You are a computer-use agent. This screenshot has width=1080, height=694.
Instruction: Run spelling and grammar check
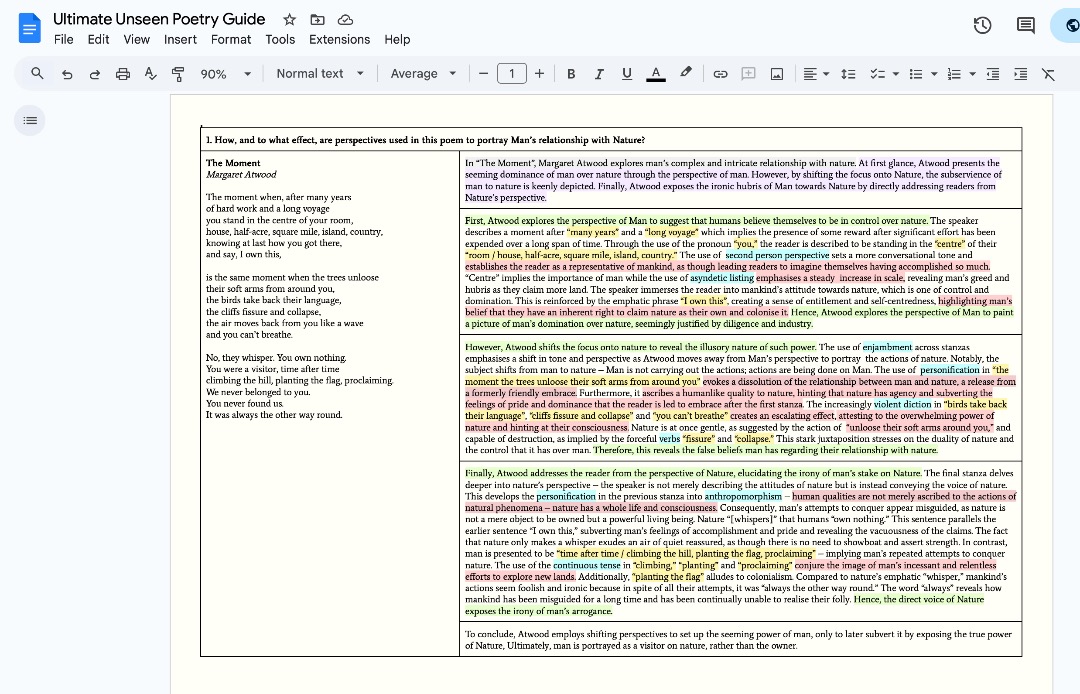click(148, 73)
